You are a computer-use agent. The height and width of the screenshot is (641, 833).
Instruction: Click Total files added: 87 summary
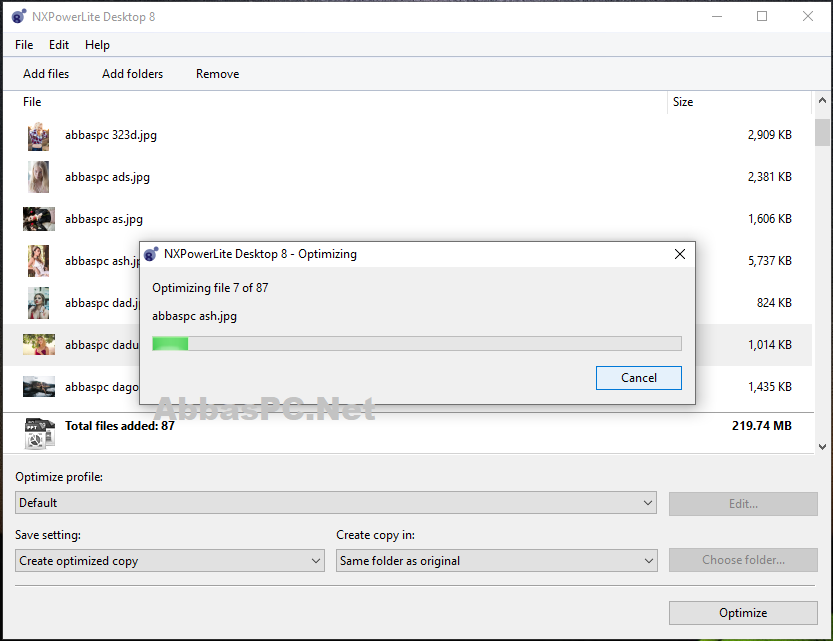point(120,426)
